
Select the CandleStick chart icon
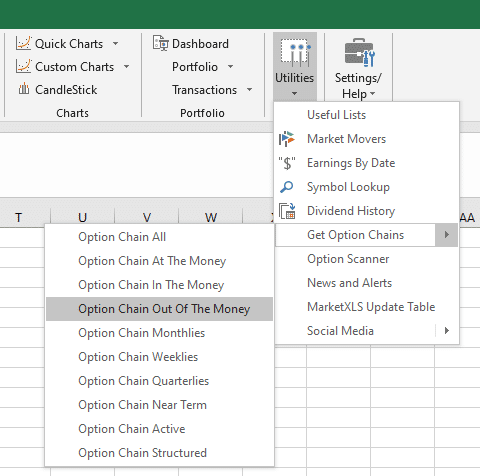[24, 89]
